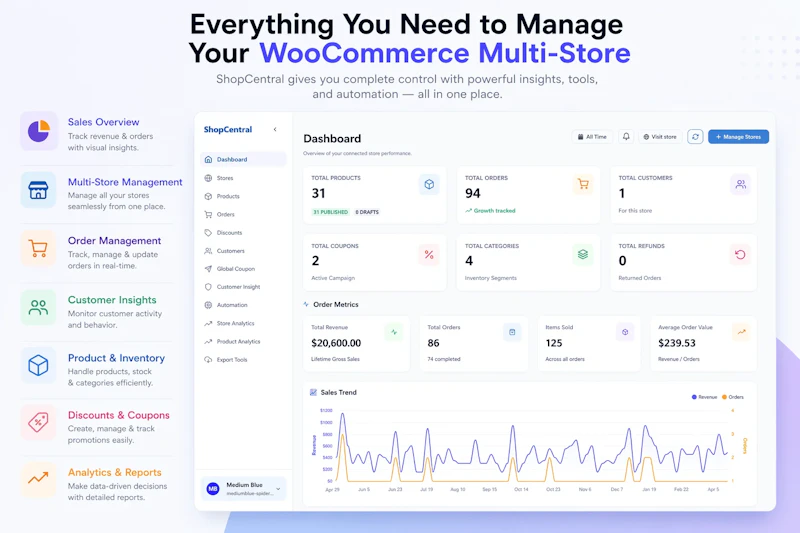800x533 pixels.
Task: Click the Analytics & Reports heading
Action: coord(115,472)
